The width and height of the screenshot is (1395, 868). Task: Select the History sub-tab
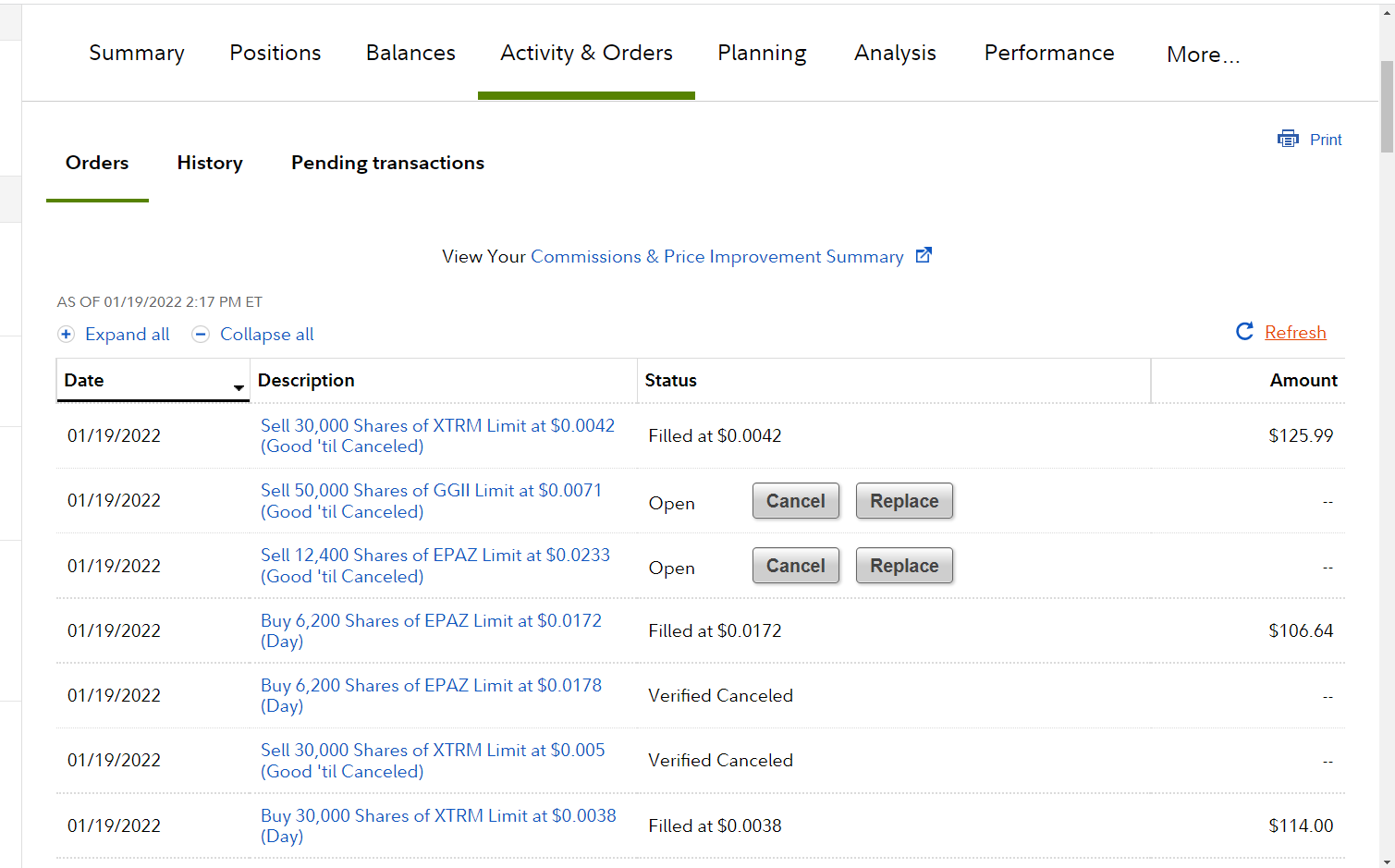point(210,163)
